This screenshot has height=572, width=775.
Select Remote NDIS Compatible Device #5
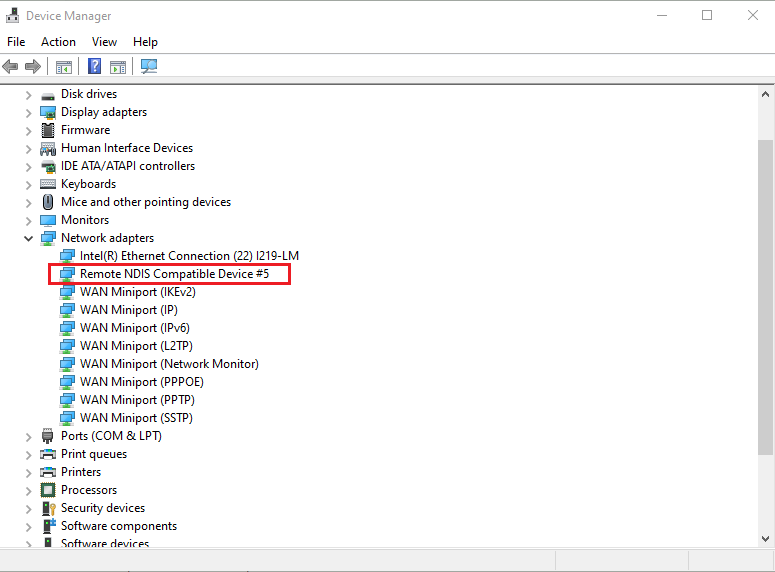[174, 274]
